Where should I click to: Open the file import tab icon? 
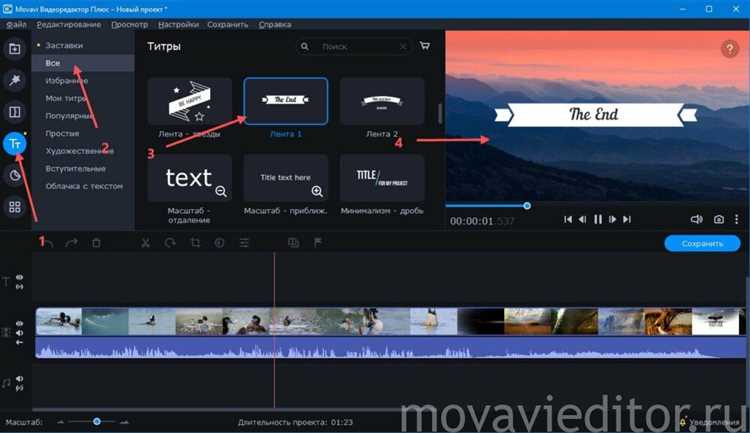[15, 49]
